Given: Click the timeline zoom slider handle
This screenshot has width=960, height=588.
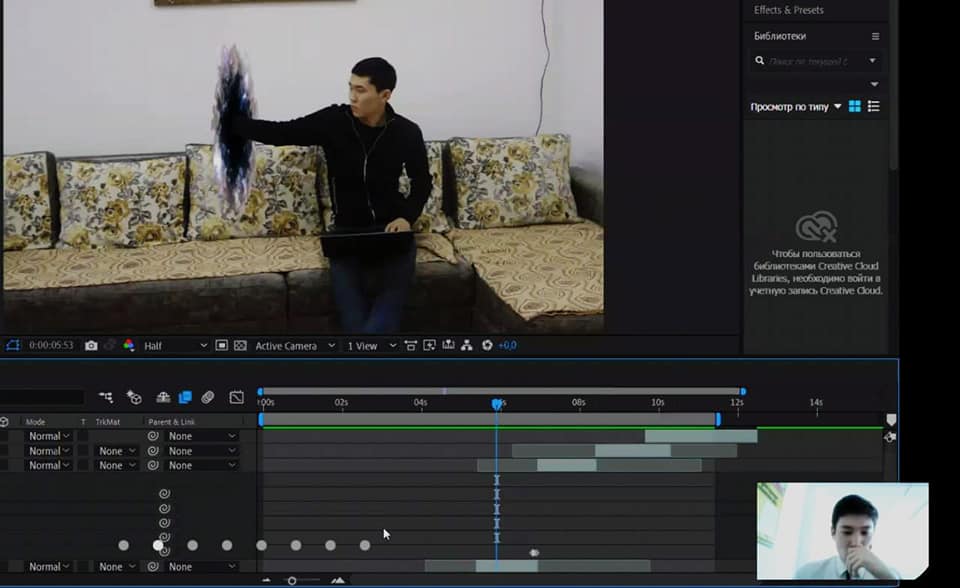Looking at the screenshot, I should pos(292,580).
